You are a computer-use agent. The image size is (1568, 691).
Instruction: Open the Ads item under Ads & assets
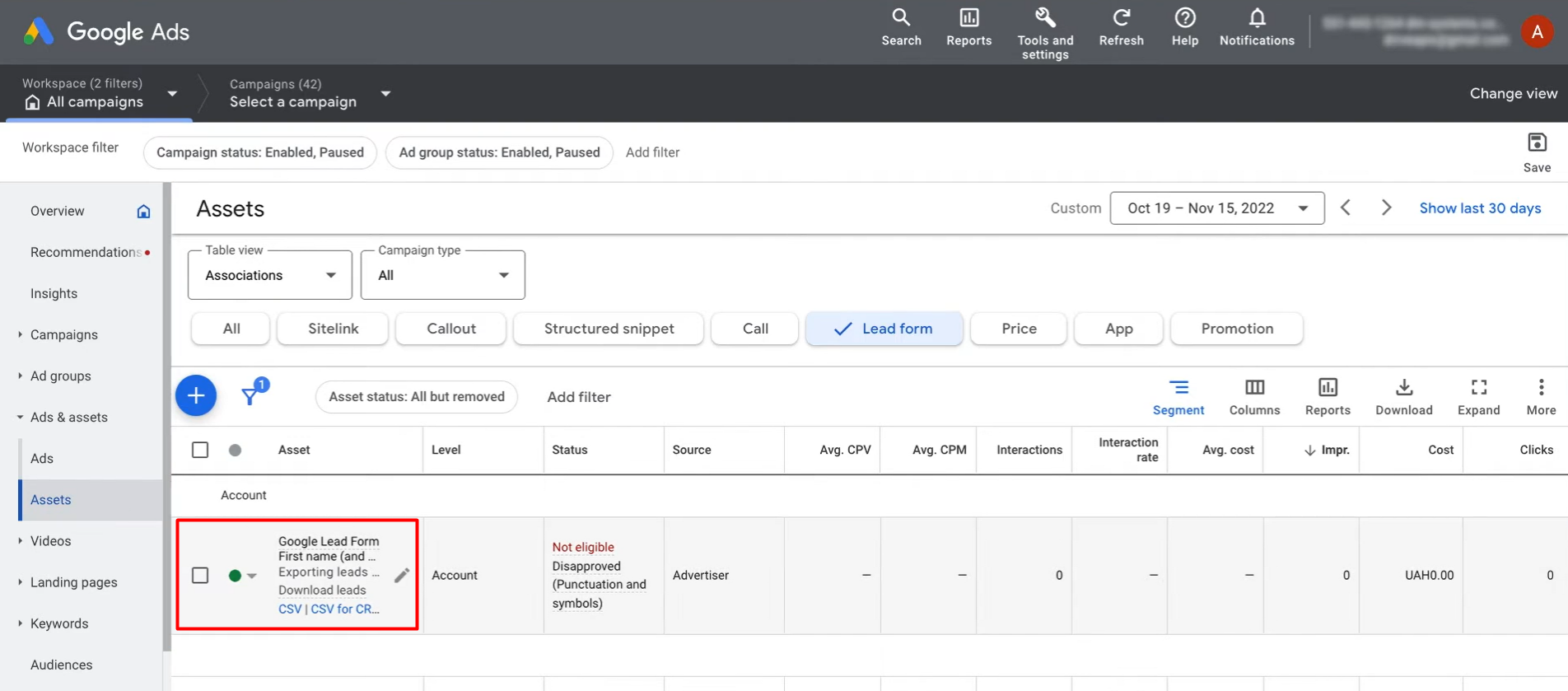[42, 459]
